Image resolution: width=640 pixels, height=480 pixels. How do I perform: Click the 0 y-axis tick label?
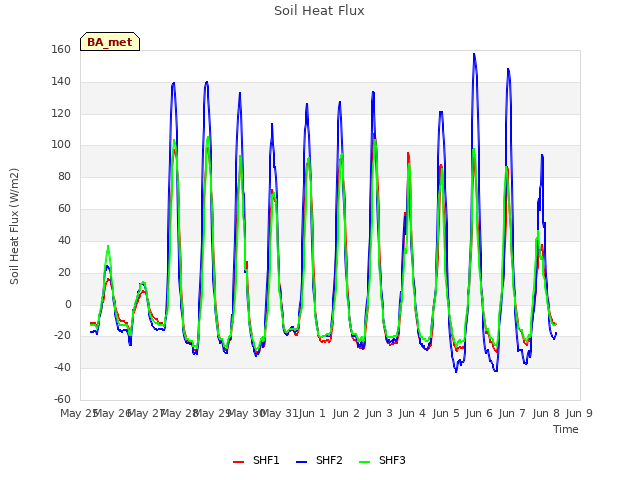tap(68, 304)
